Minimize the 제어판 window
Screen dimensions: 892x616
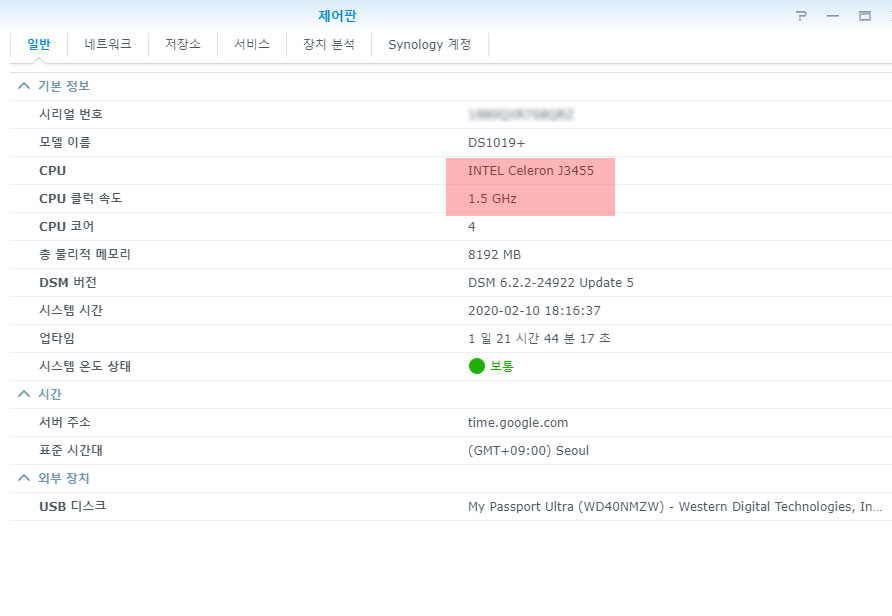(x=833, y=16)
